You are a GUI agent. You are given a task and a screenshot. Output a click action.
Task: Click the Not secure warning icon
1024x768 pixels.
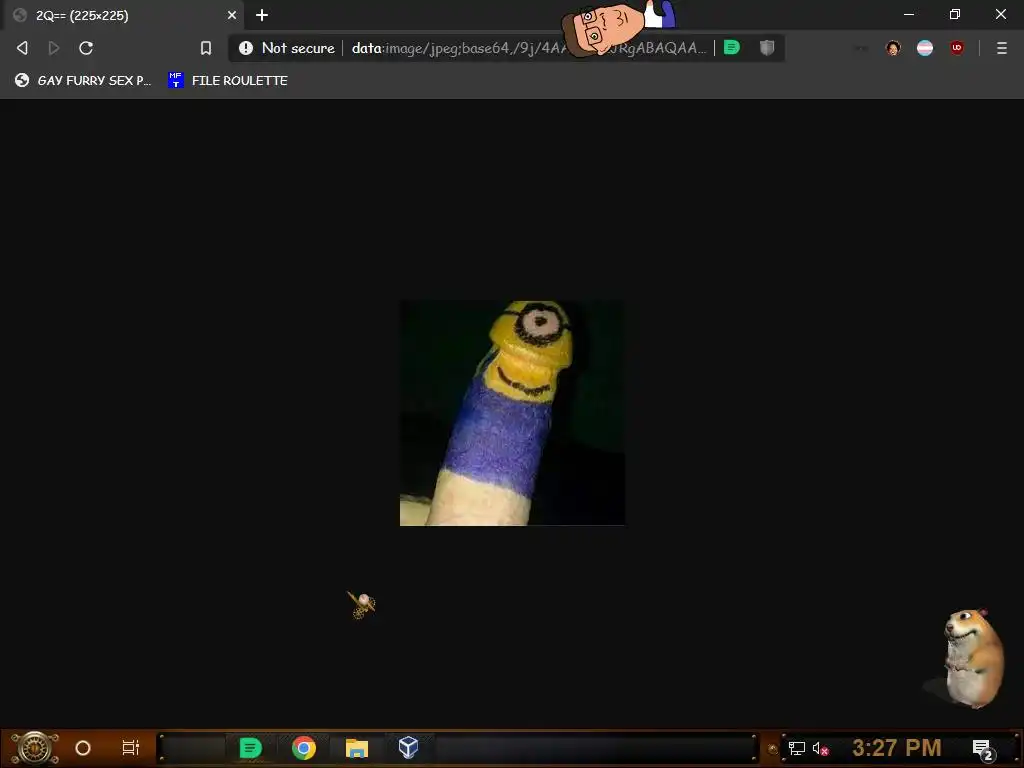tap(246, 48)
